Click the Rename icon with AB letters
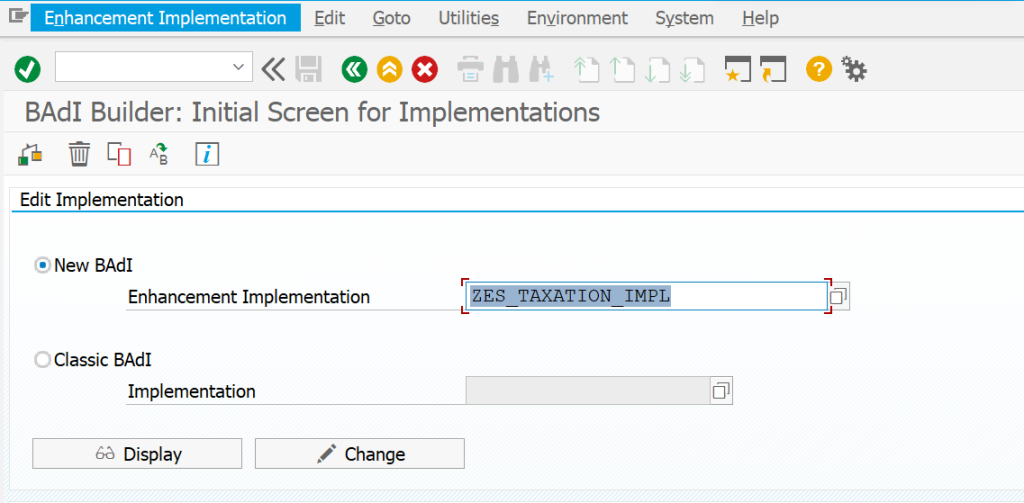This screenshot has height=503, width=1024. click(159, 154)
